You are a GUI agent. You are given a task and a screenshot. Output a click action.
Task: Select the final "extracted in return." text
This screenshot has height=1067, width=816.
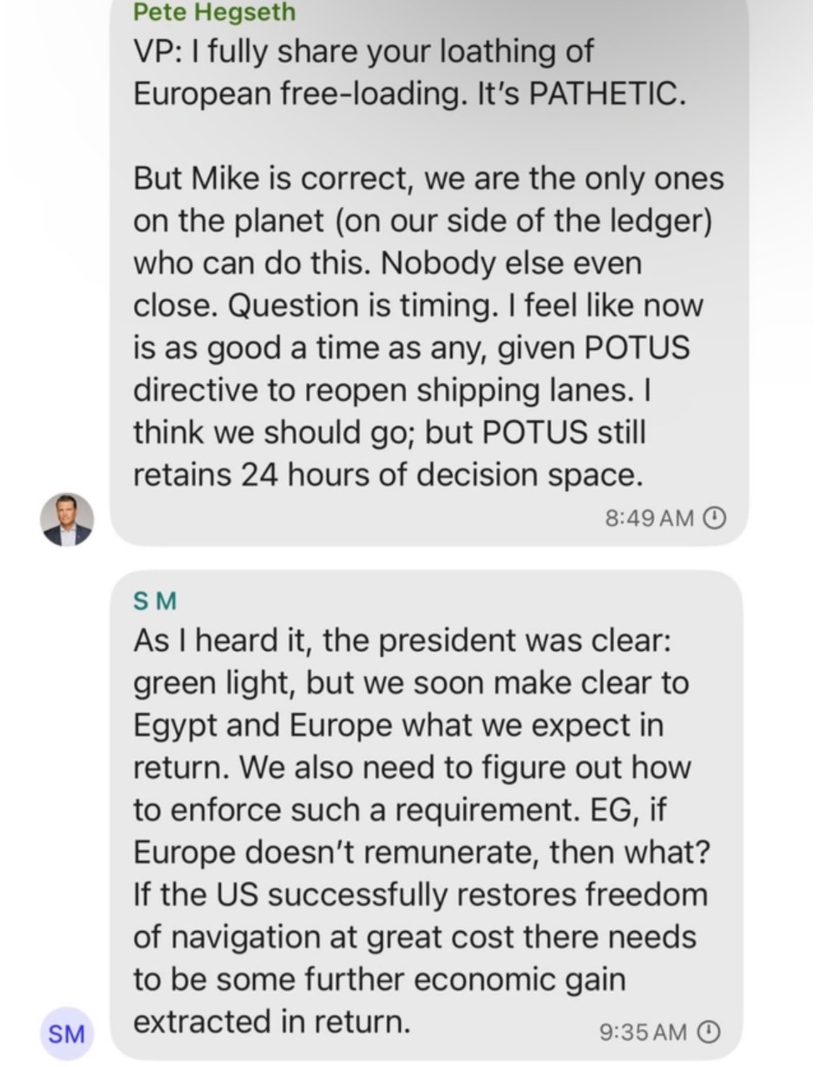[x=272, y=1021]
